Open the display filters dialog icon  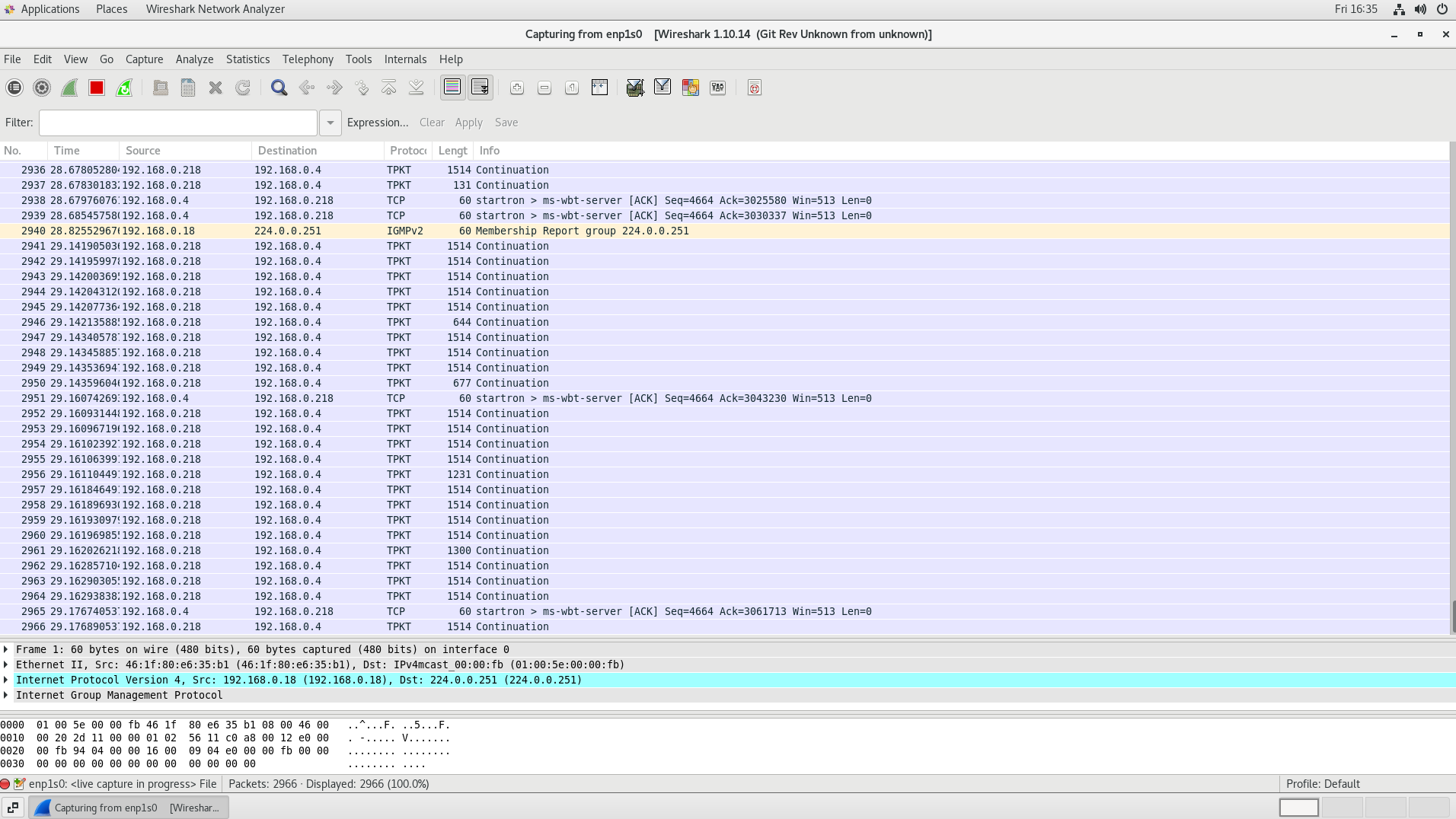(x=663, y=88)
